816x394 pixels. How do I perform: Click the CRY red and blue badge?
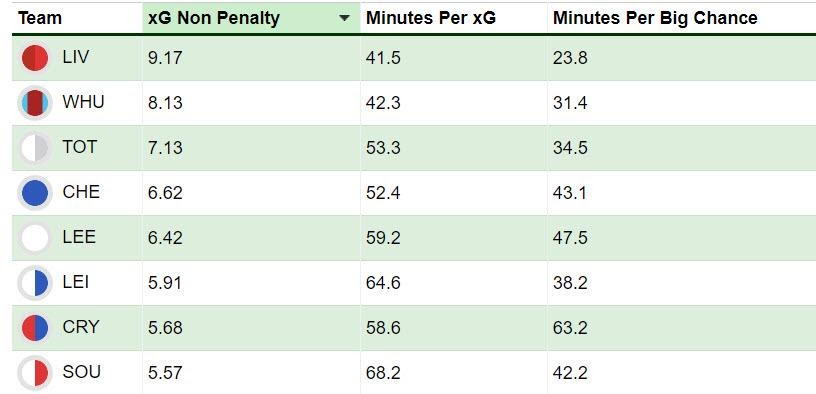click(x=35, y=328)
